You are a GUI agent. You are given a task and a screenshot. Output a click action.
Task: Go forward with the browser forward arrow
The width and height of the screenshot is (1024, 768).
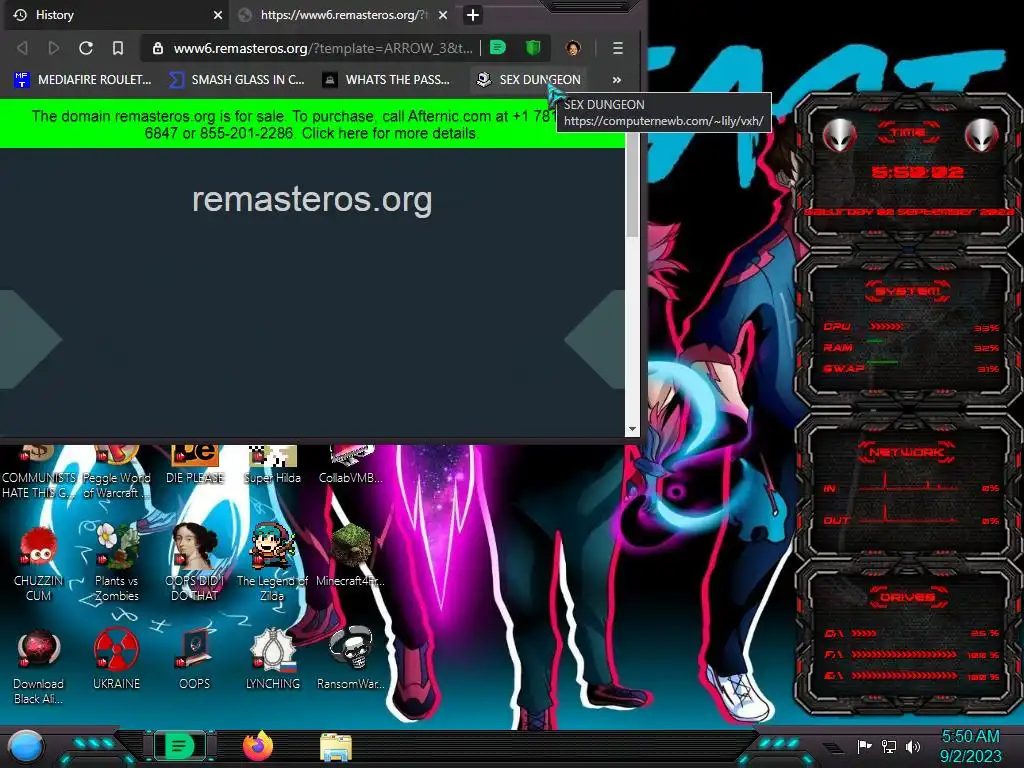pos(54,48)
